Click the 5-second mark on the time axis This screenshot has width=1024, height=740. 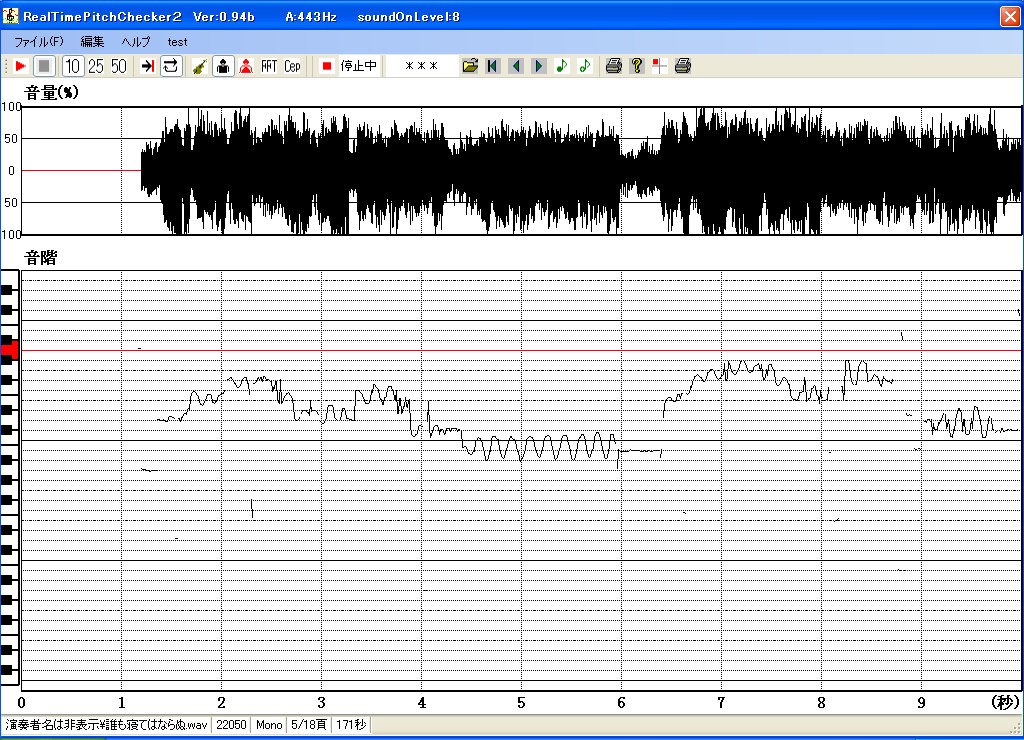(521, 703)
